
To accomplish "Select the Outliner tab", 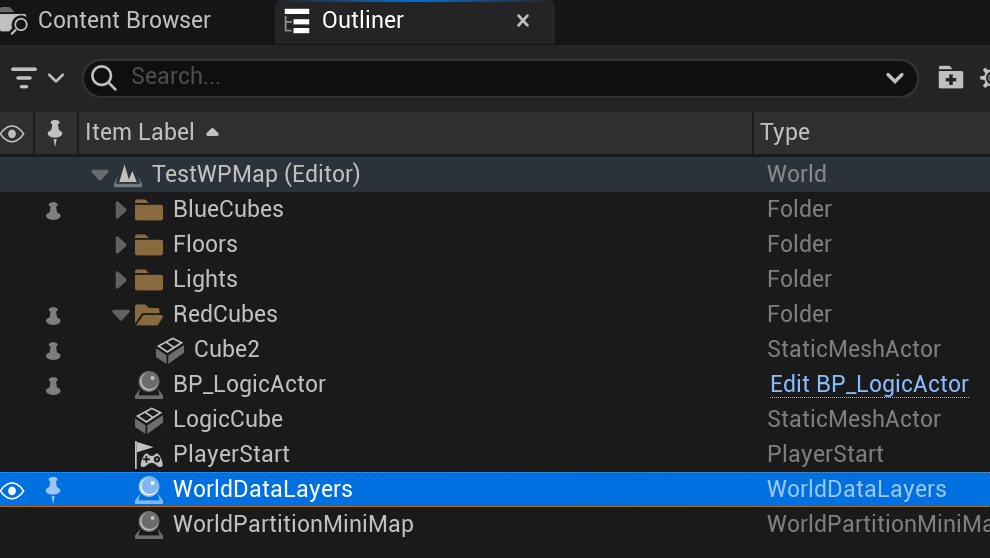I will tap(362, 20).
